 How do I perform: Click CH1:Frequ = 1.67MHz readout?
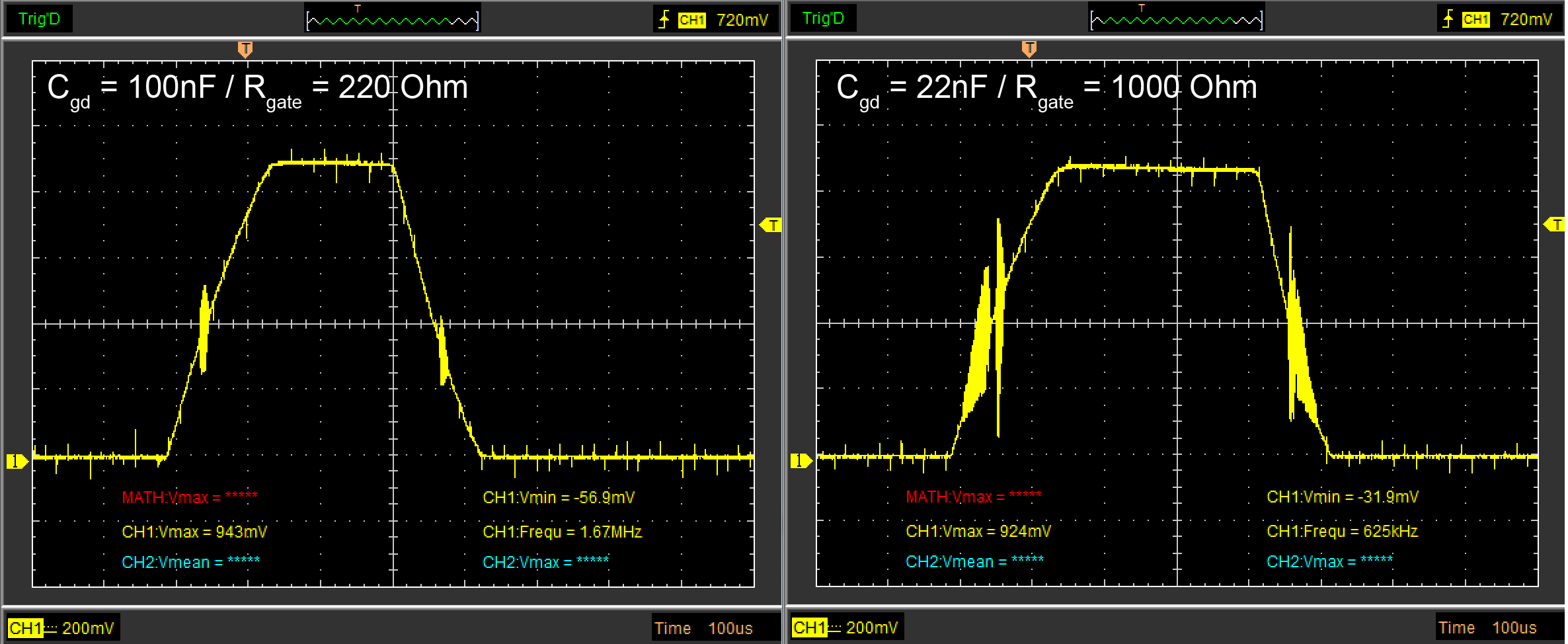[563, 532]
